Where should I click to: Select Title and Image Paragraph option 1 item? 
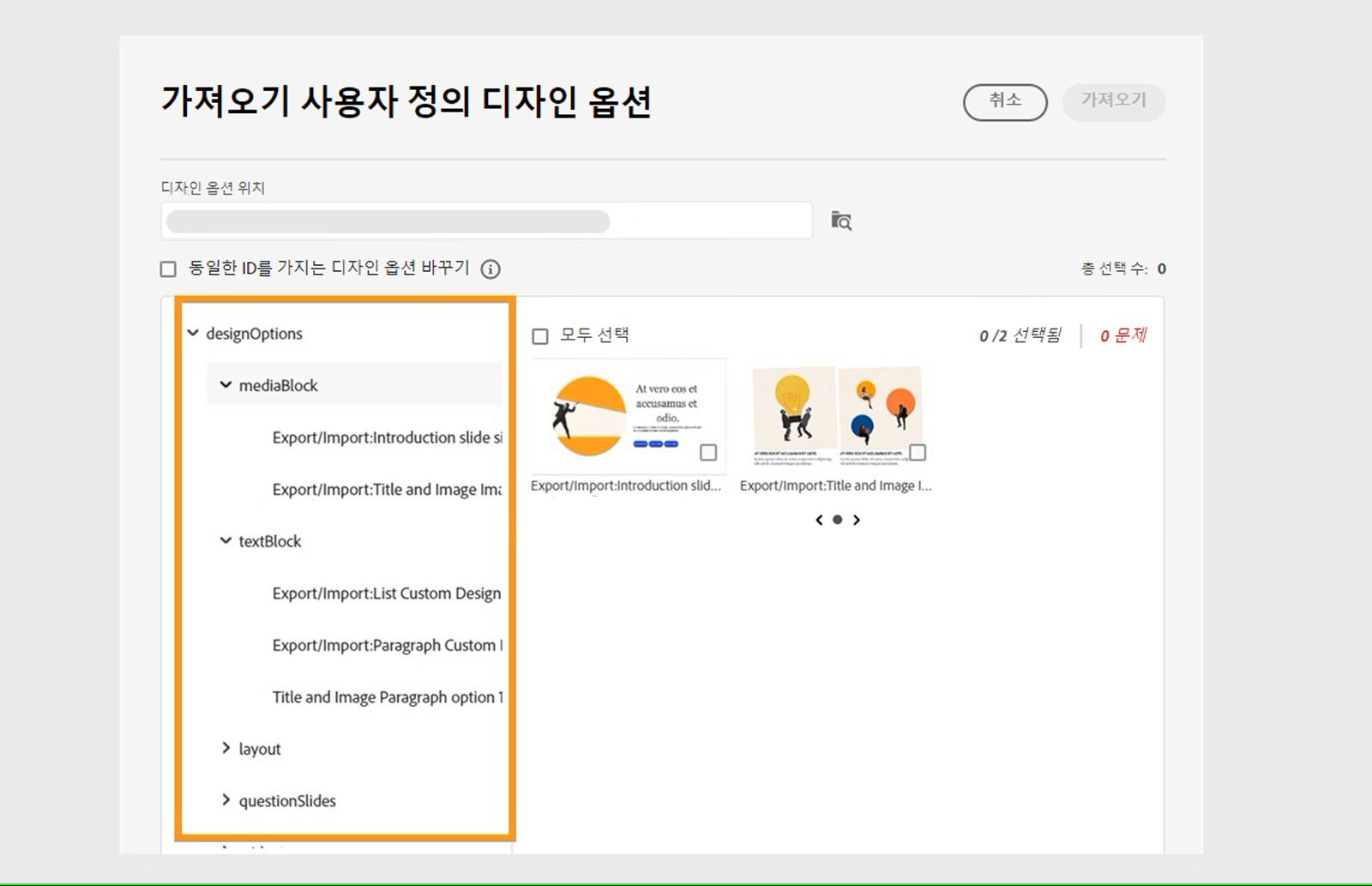[388, 696]
